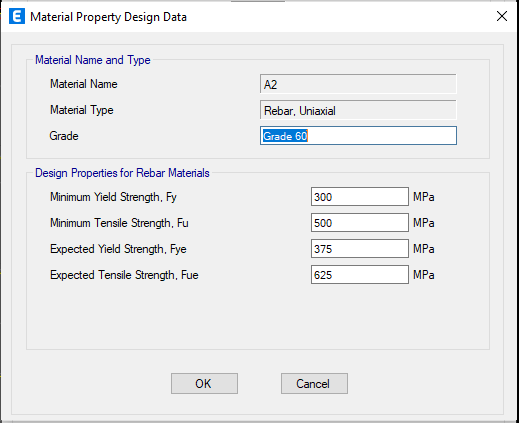Image resolution: width=519 pixels, height=423 pixels.
Task: Click the MPa unit beside Fy field
Action: click(x=424, y=197)
